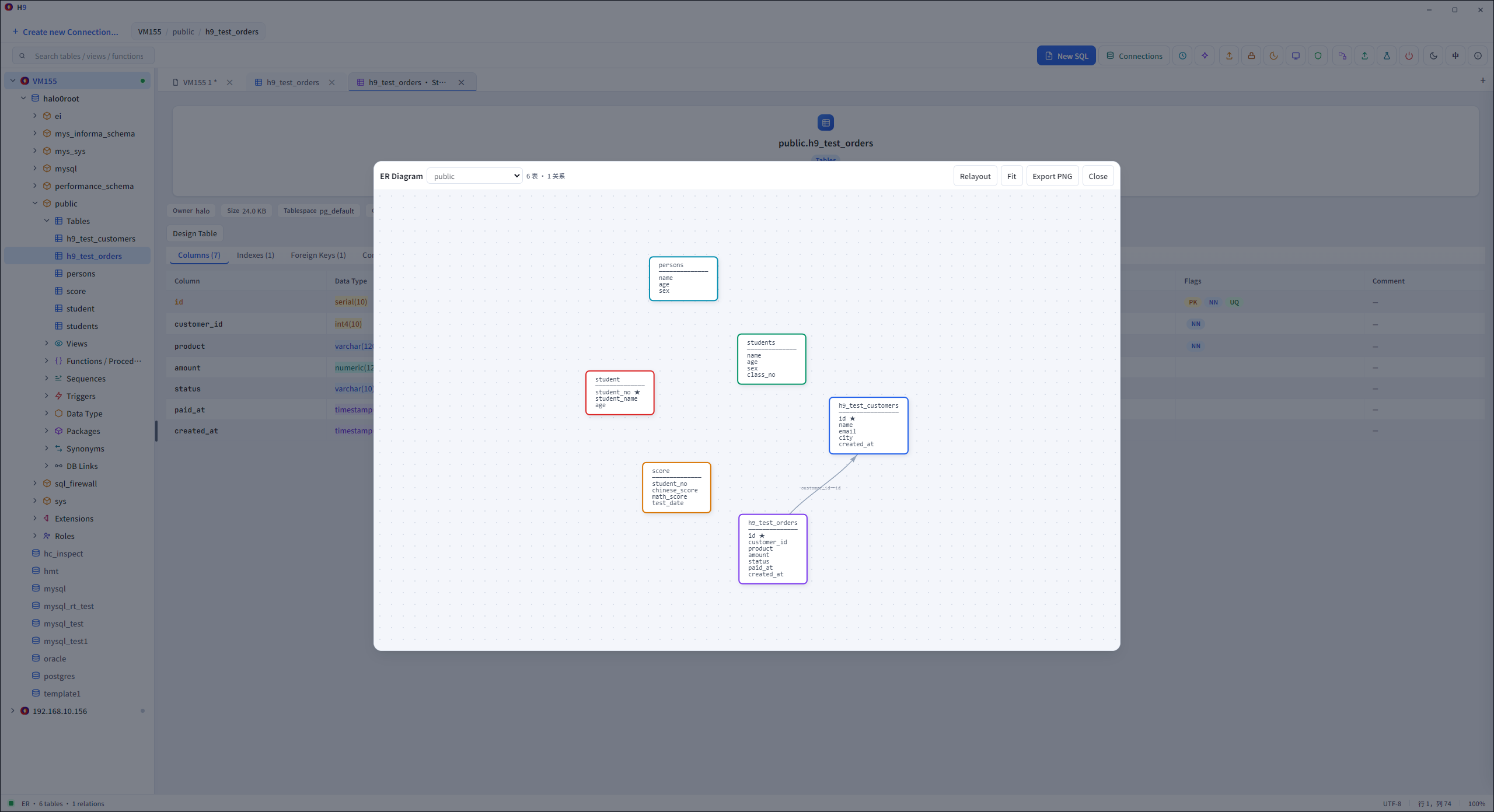1494x812 pixels.
Task: Click the orange upload arrow icon
Action: pyautogui.click(x=1229, y=56)
